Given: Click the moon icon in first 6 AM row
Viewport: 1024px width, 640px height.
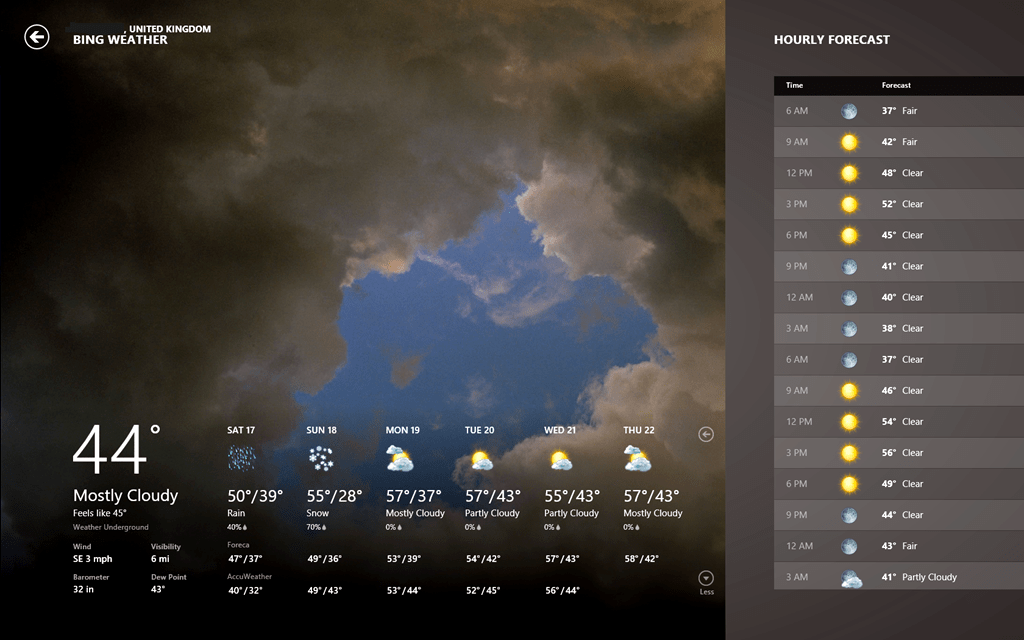Looking at the screenshot, I should tap(849, 111).
